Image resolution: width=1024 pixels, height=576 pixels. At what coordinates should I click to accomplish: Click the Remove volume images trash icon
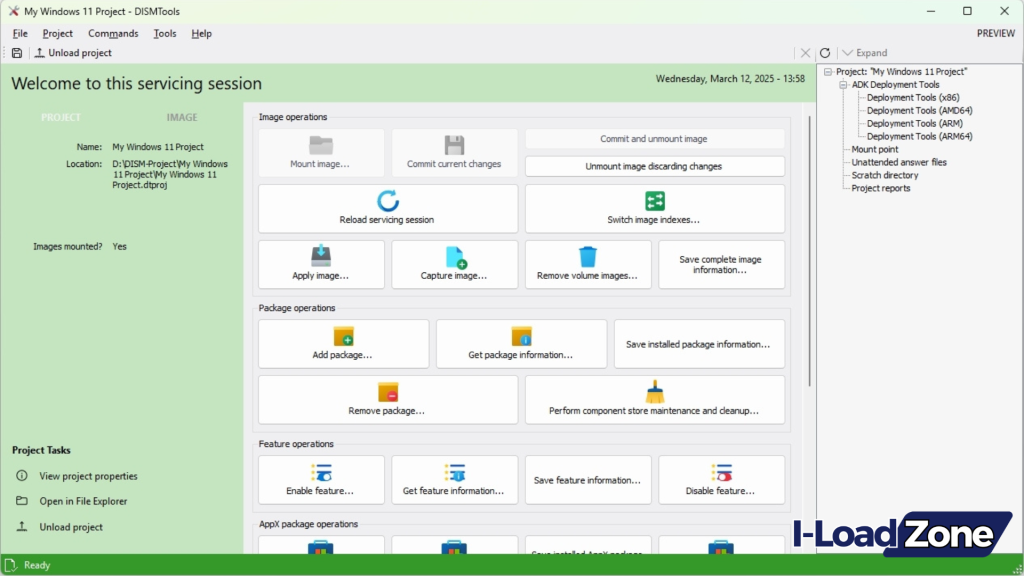point(588,257)
